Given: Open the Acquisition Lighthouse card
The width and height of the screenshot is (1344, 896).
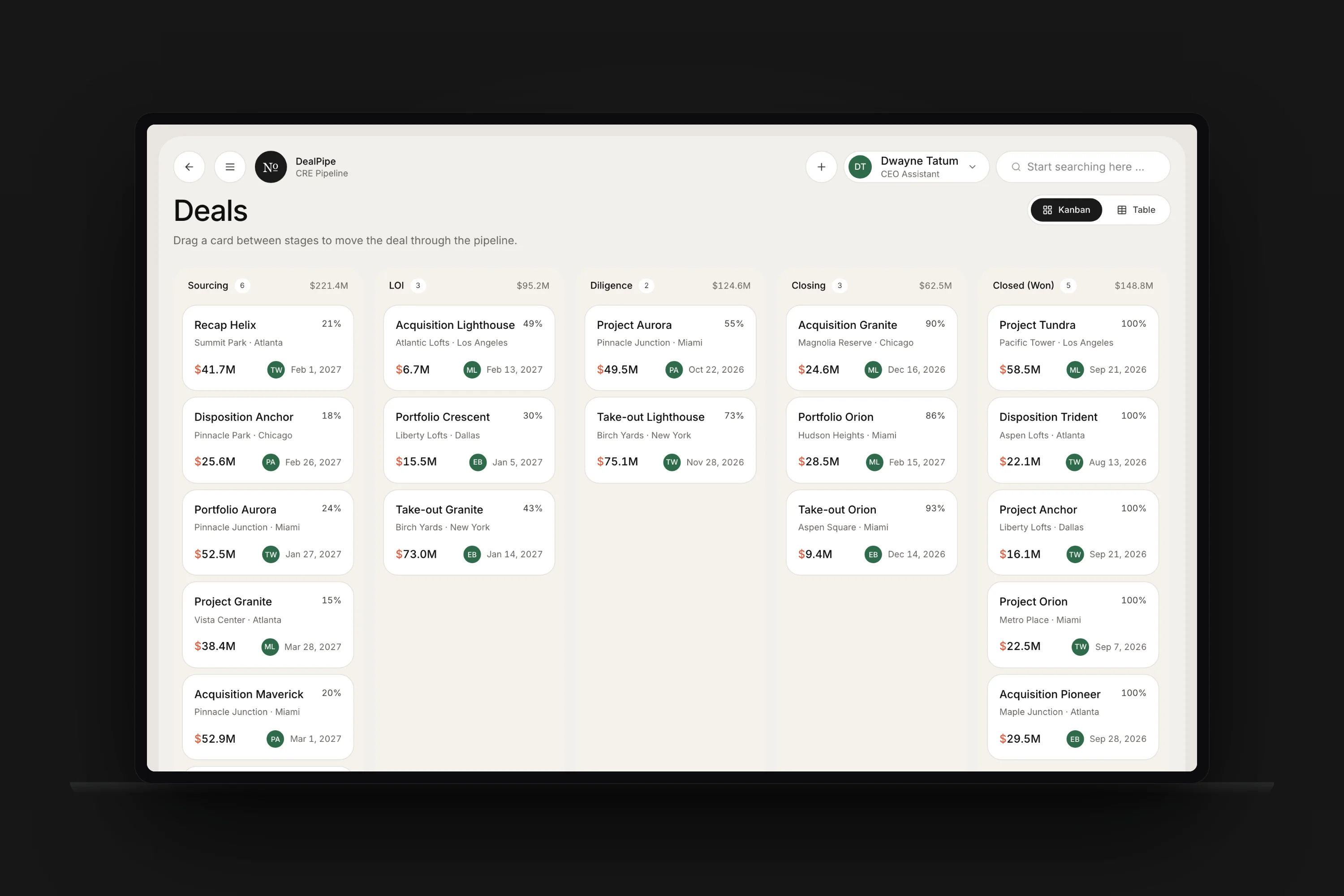Looking at the screenshot, I should [469, 348].
